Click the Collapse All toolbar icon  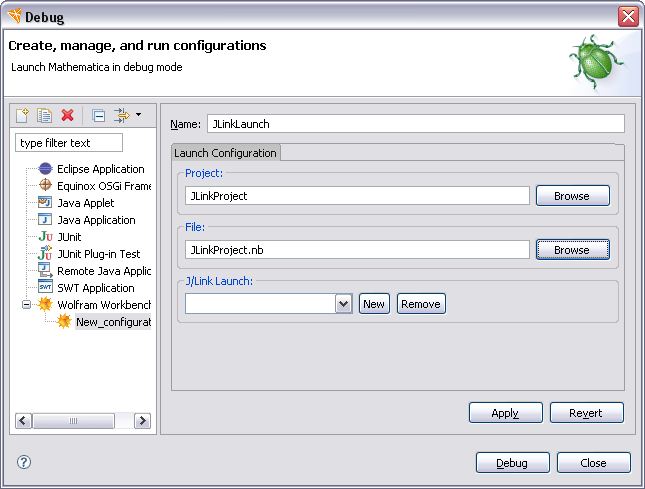coord(99,116)
